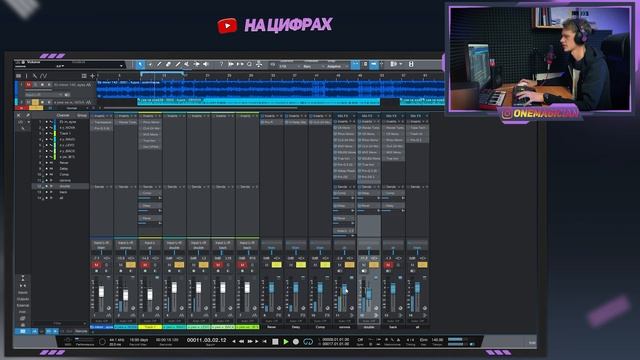Open the Quantize value dropdown

coord(288,66)
